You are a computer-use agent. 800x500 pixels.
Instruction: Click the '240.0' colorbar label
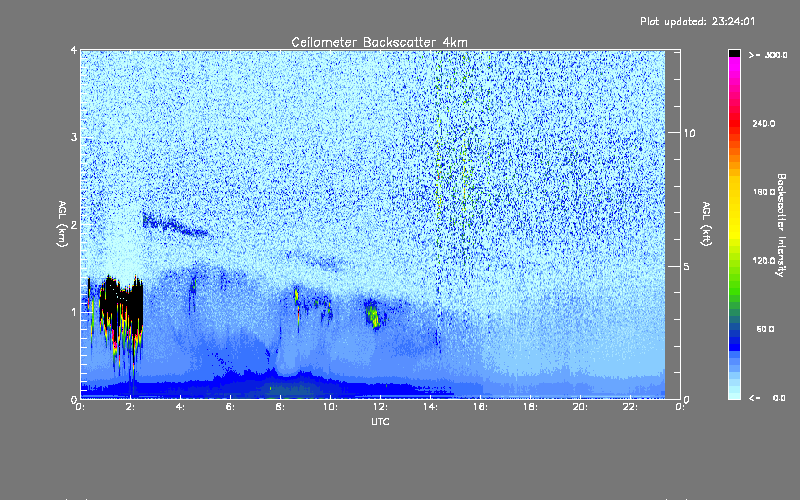tap(764, 124)
